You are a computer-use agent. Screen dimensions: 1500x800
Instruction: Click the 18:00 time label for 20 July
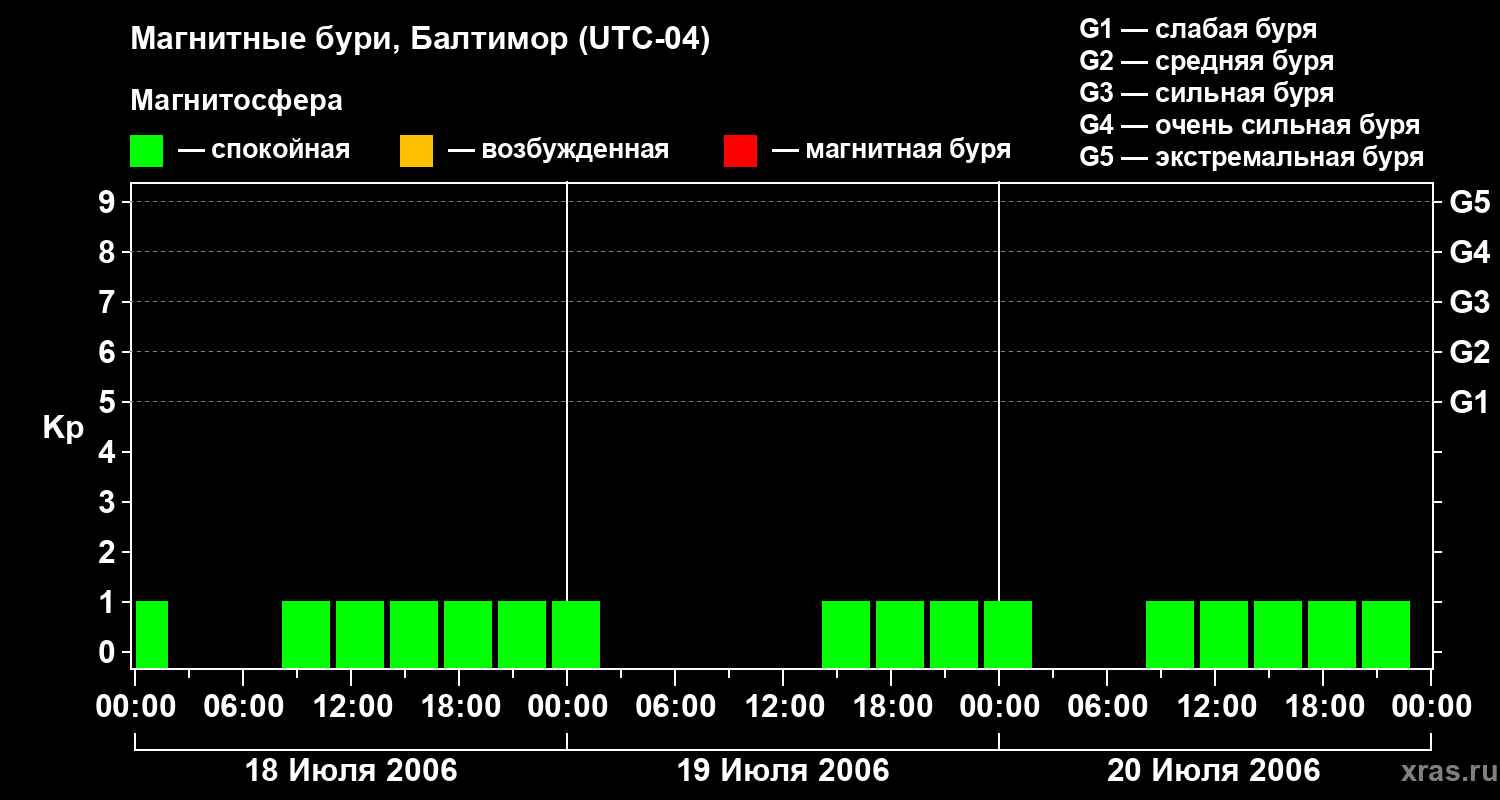pos(1323,707)
